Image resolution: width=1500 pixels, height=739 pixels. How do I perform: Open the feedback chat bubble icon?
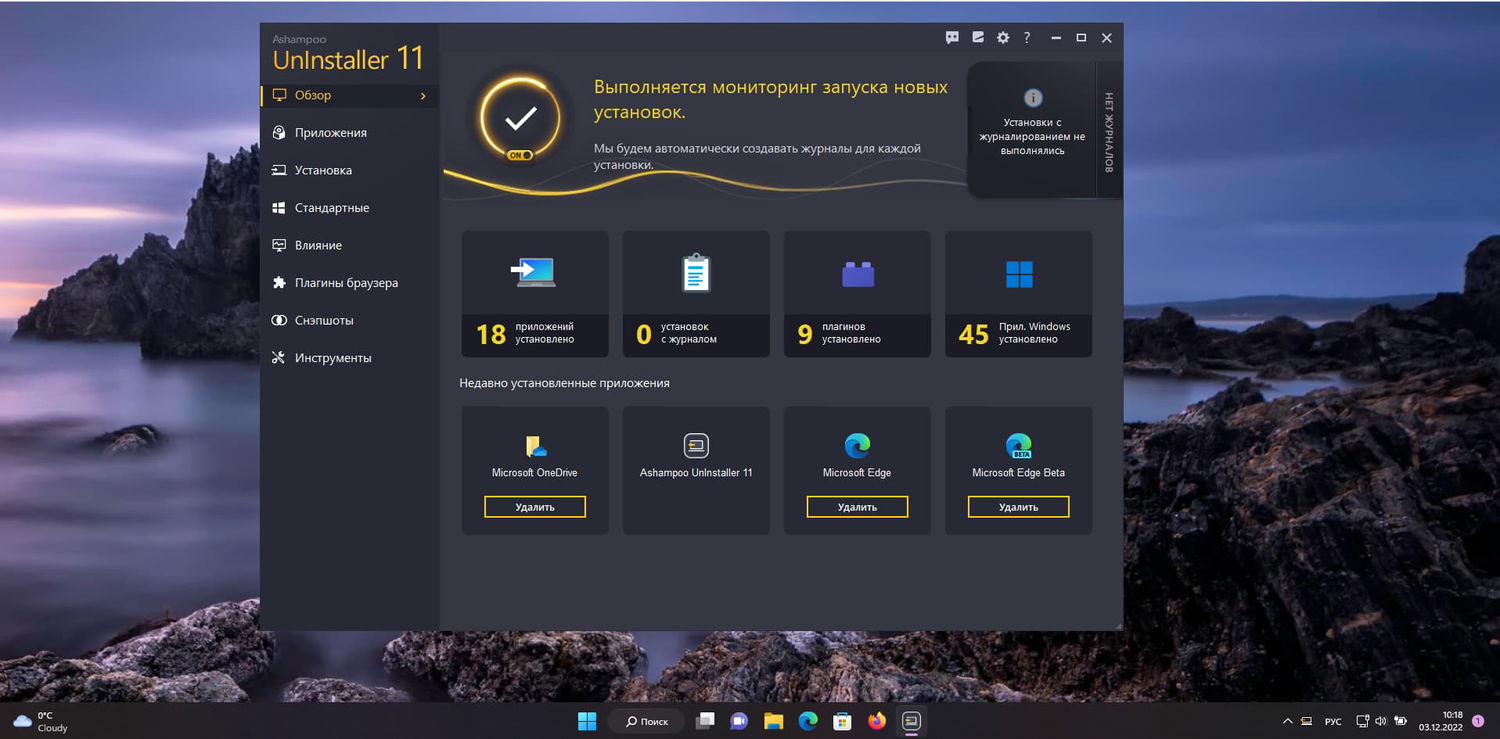[952, 38]
